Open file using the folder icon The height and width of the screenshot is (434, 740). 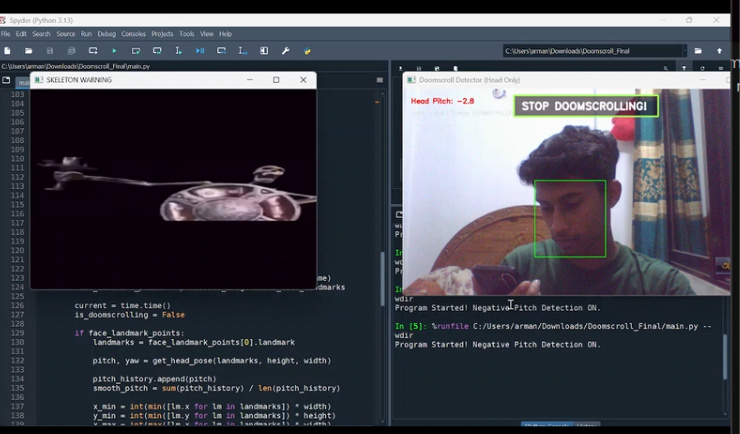tap(29, 51)
